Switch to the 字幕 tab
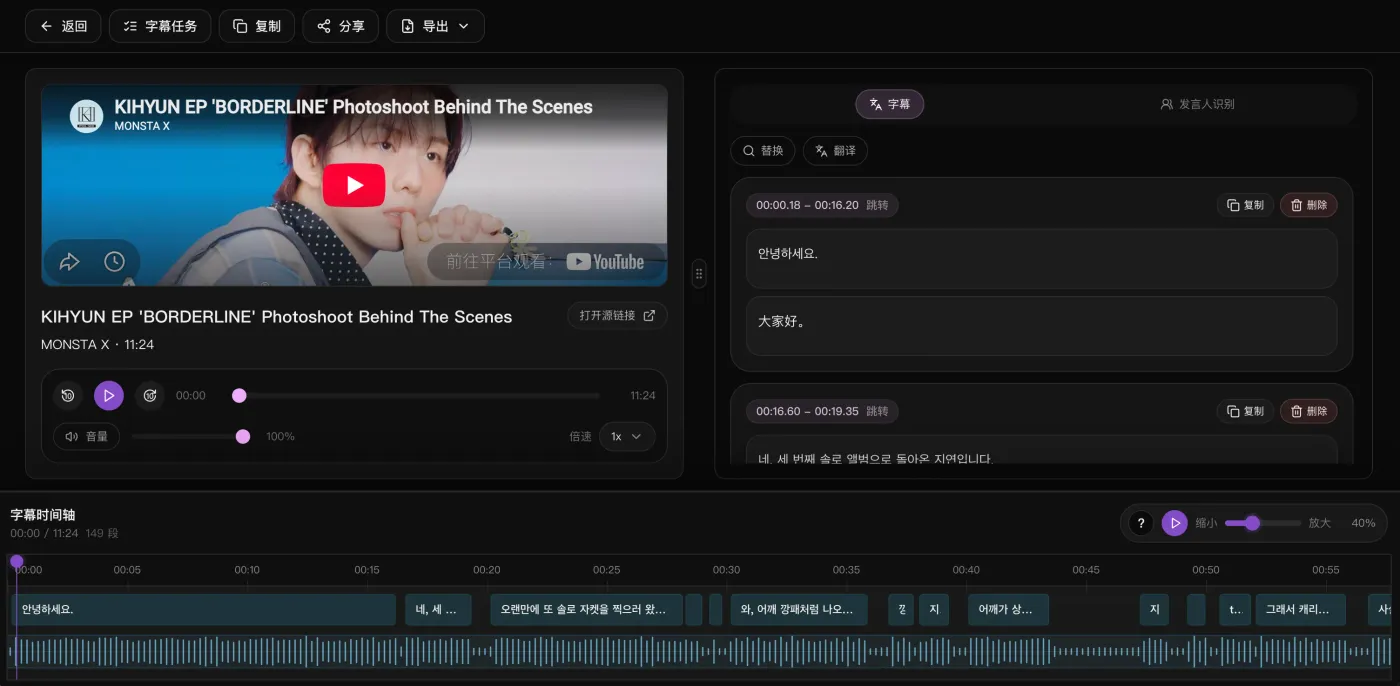Image resolution: width=1400 pixels, height=686 pixels. pos(889,104)
